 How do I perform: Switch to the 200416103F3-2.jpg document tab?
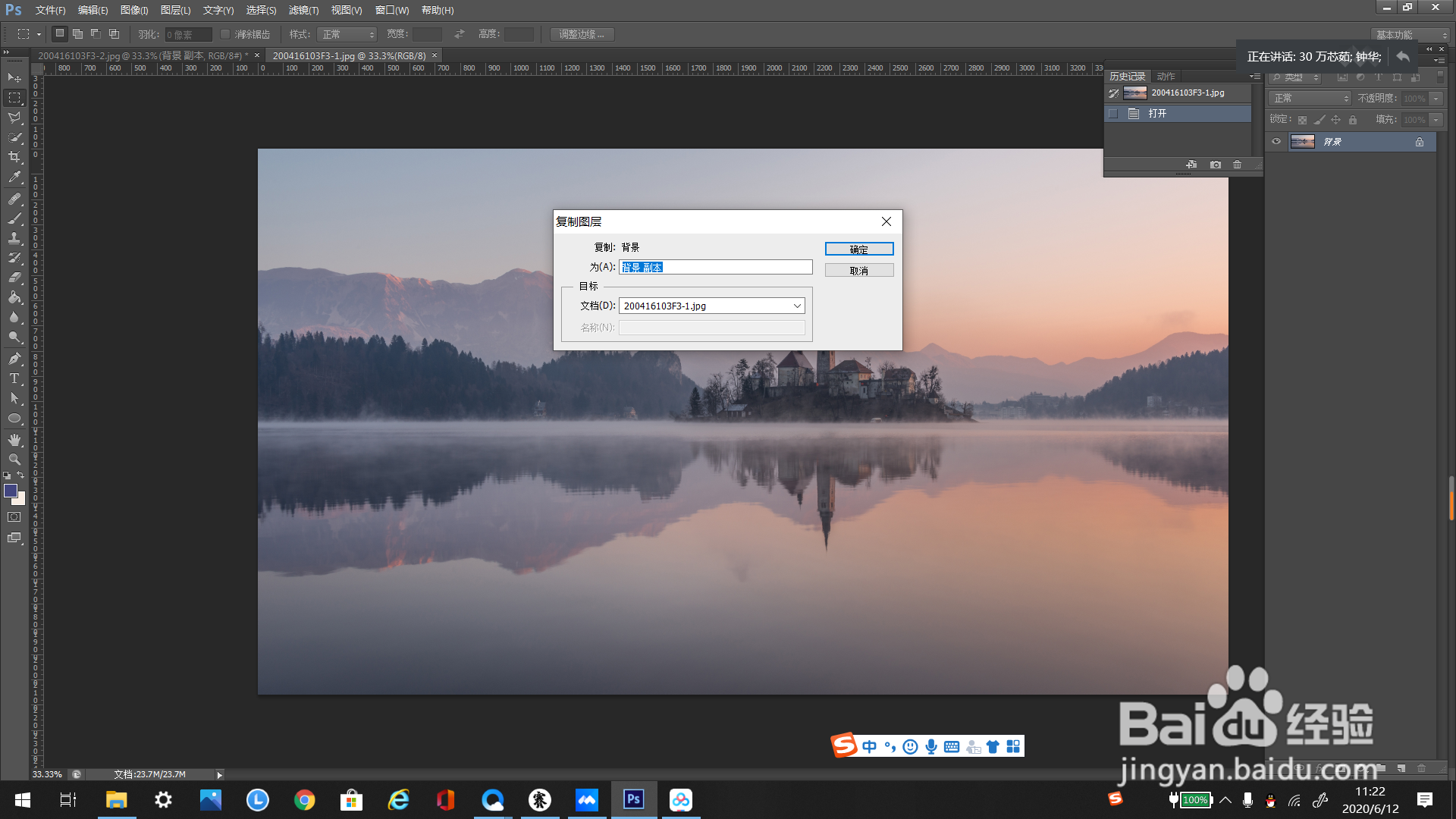[x=143, y=55]
